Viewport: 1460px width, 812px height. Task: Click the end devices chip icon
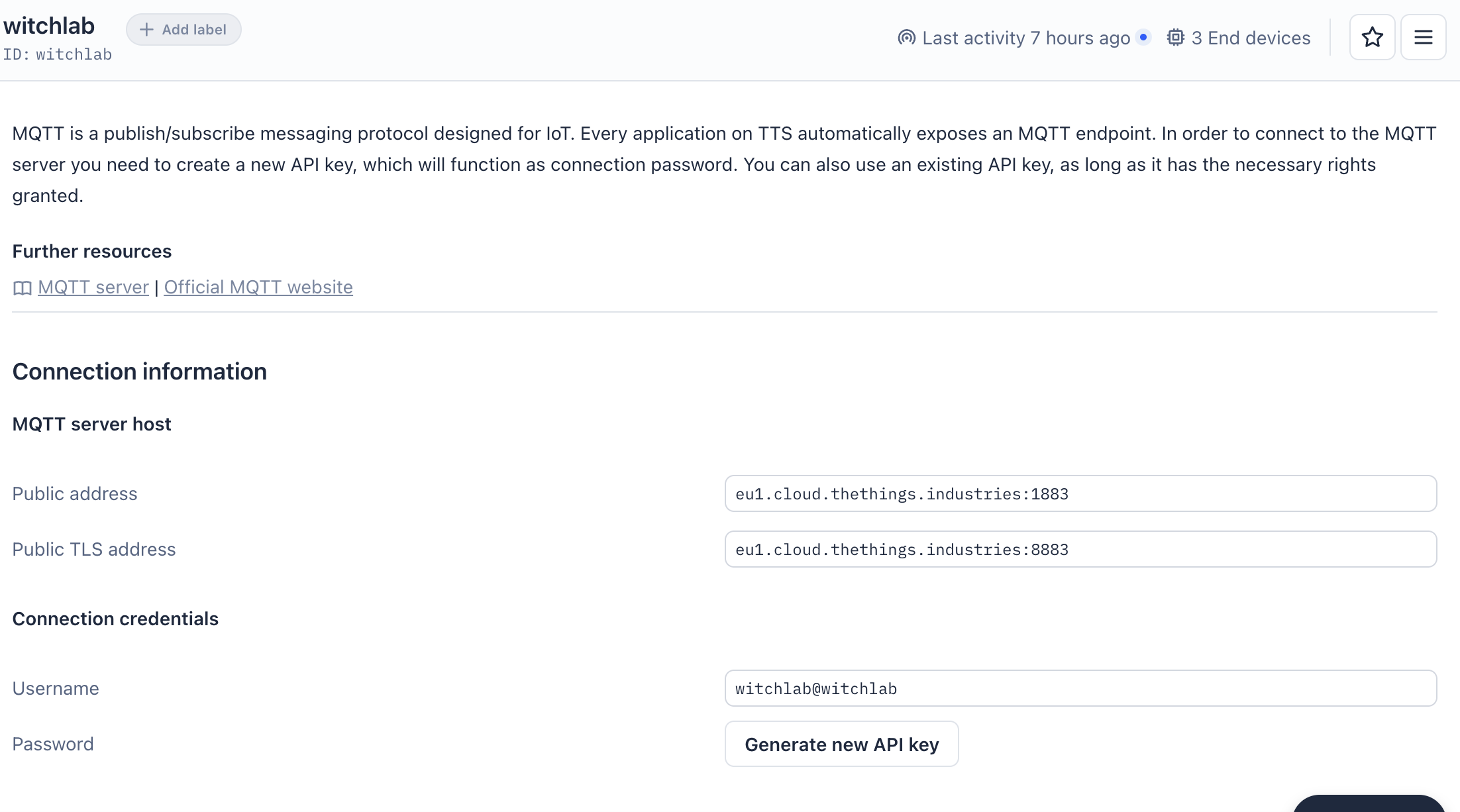1175,38
